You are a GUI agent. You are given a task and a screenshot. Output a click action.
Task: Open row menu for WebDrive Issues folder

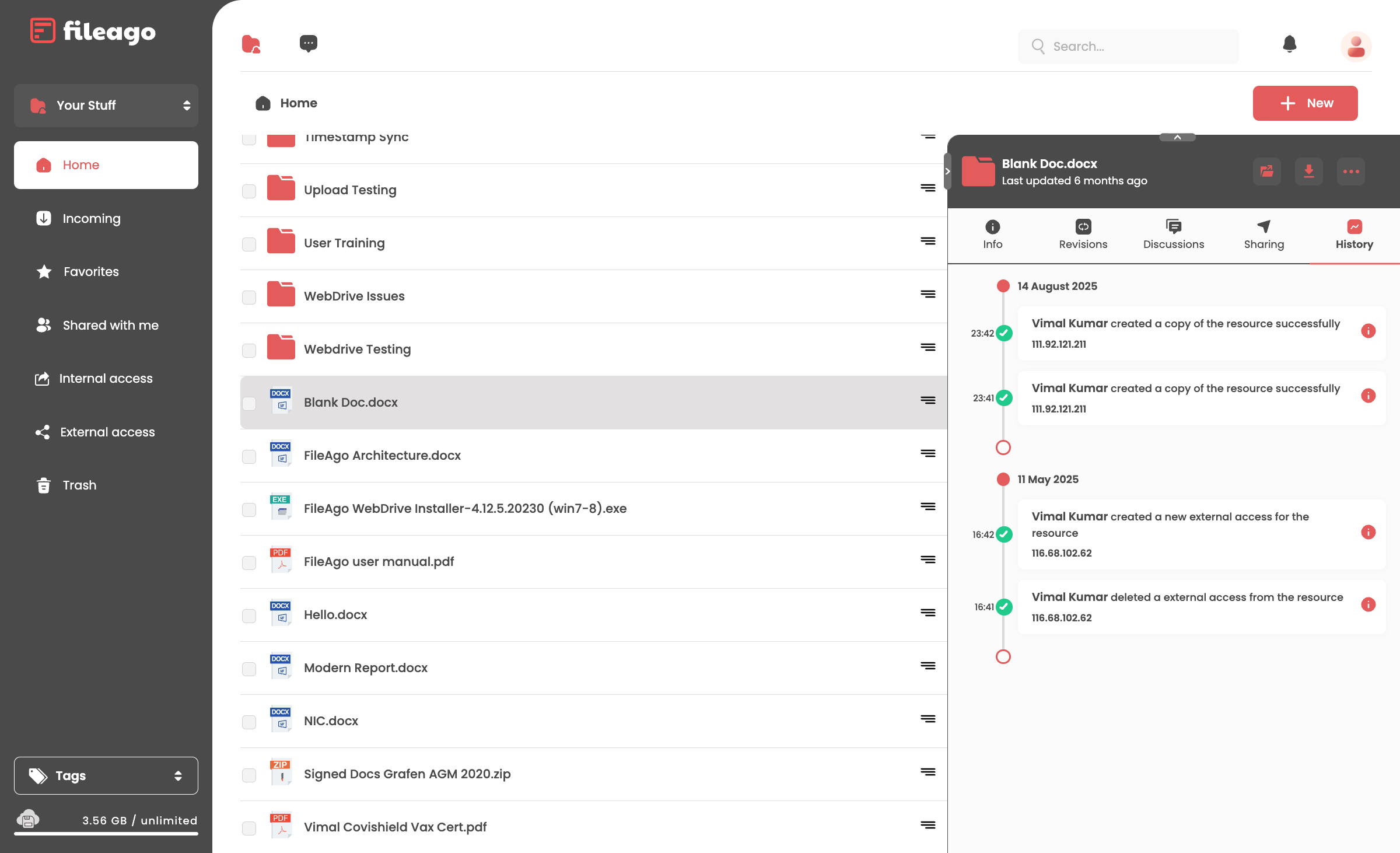point(928,294)
